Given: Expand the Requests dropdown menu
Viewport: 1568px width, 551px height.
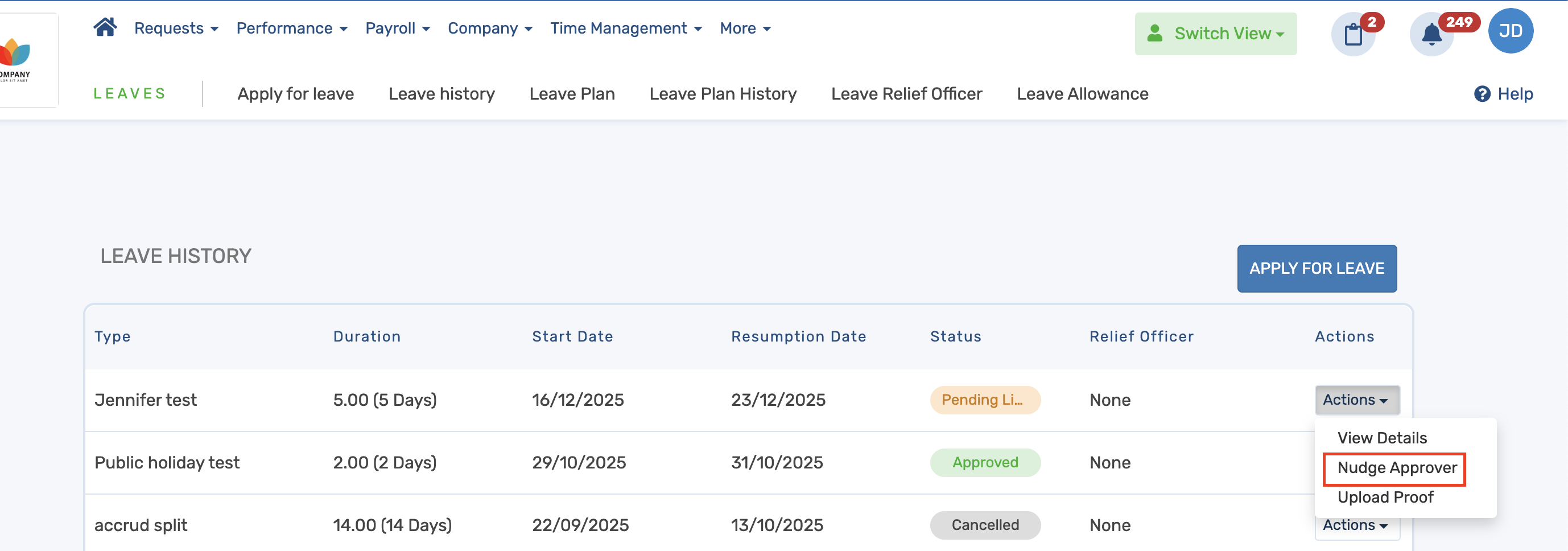Looking at the screenshot, I should tap(176, 28).
